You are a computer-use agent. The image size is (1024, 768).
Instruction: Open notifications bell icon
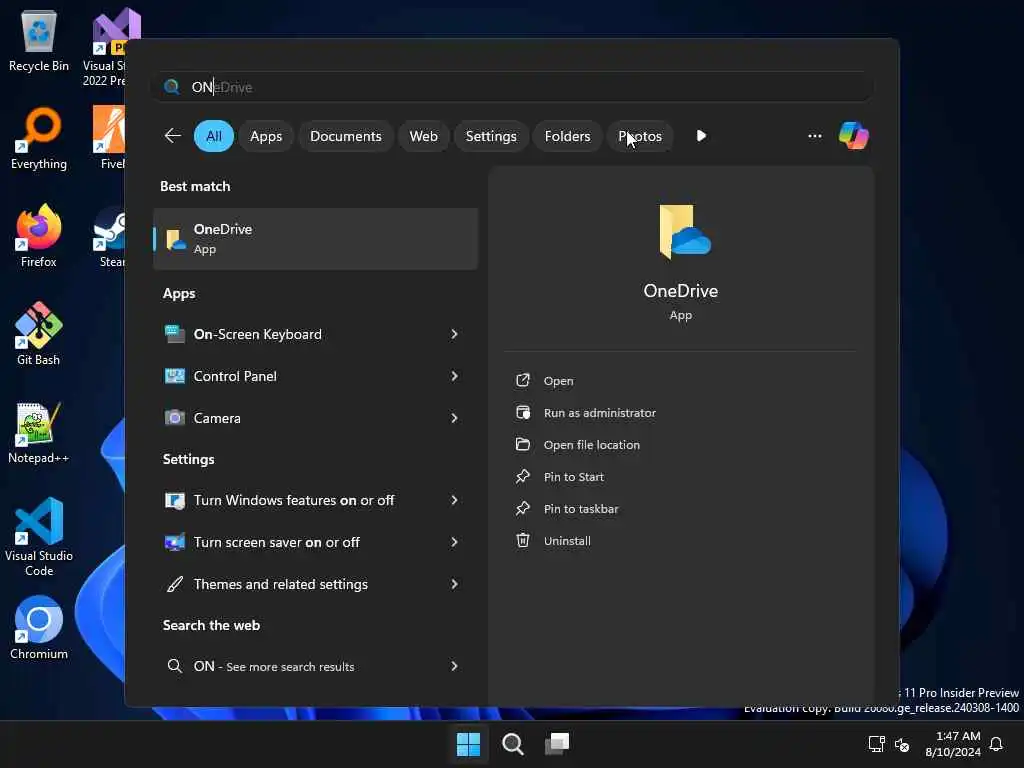(996, 744)
